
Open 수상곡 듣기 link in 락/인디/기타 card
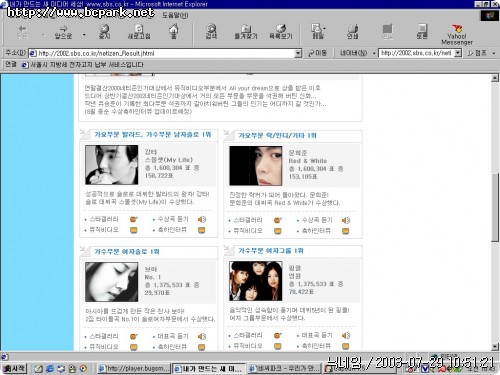(x=317, y=220)
